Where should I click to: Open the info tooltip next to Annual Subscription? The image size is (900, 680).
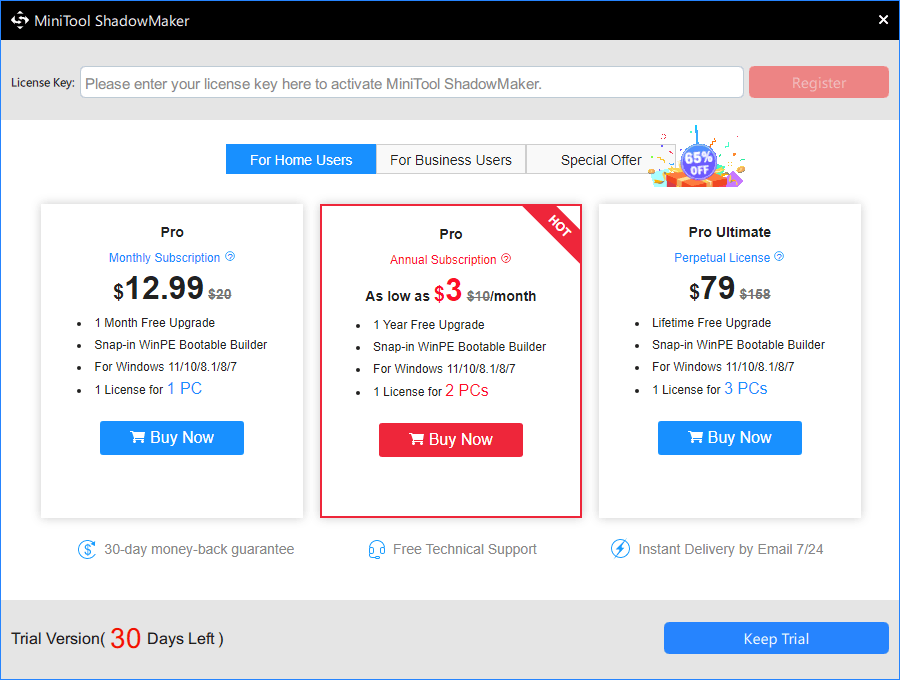(507, 257)
